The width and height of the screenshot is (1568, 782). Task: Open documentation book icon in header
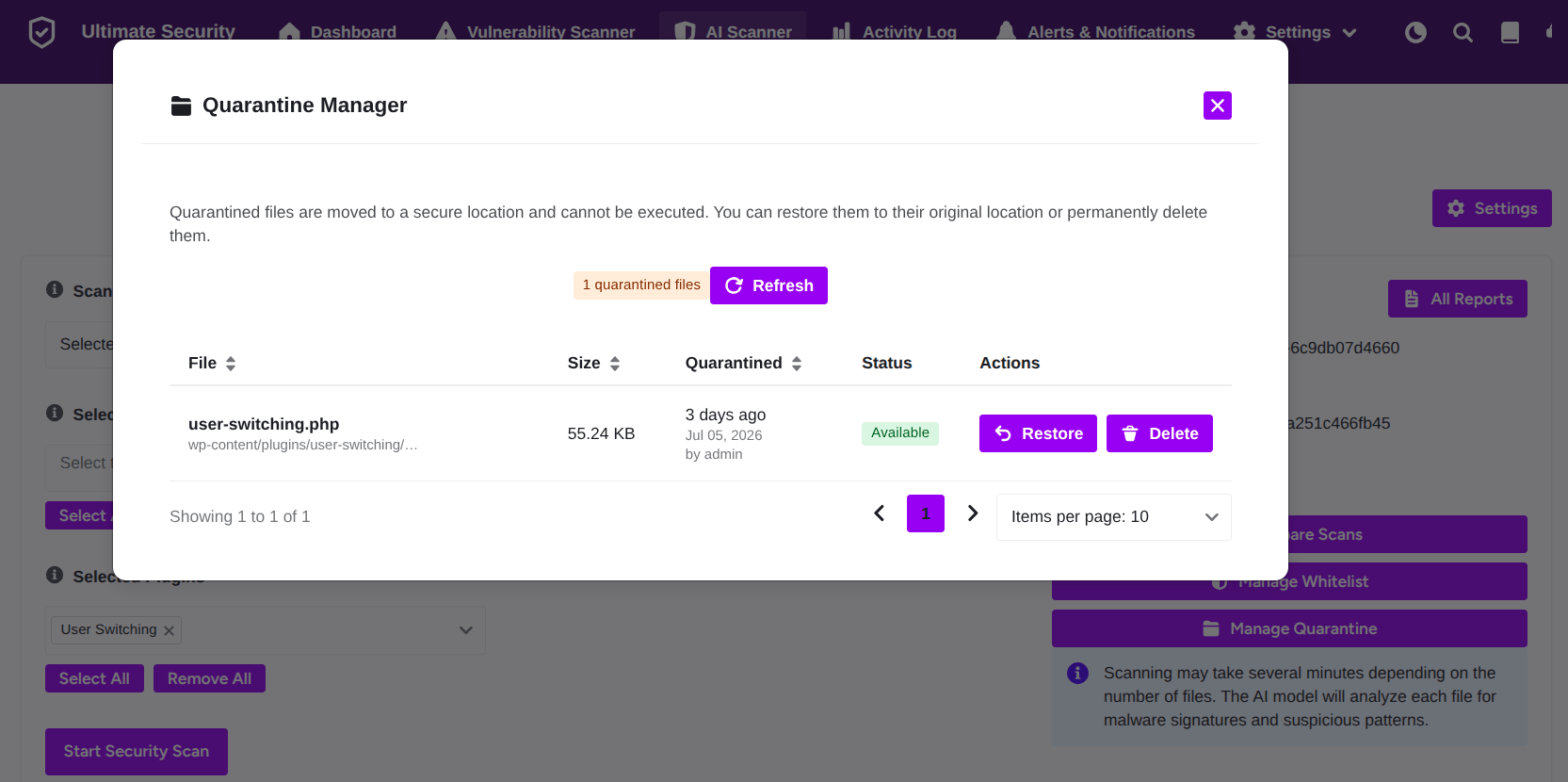(1510, 32)
